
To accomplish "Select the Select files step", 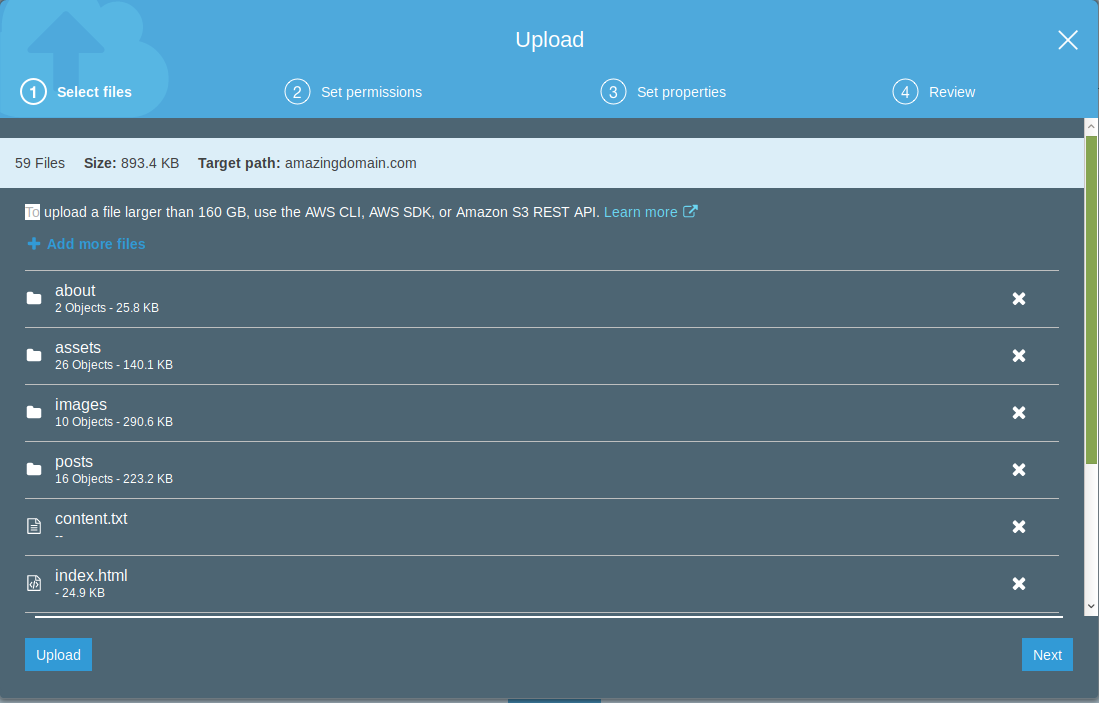I will pyautogui.click(x=76, y=92).
